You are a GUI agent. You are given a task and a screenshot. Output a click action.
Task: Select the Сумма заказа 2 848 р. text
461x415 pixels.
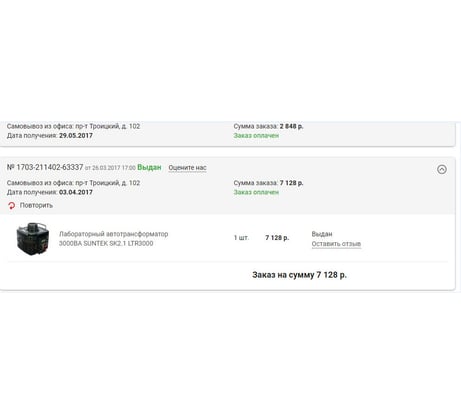[x=268, y=126]
